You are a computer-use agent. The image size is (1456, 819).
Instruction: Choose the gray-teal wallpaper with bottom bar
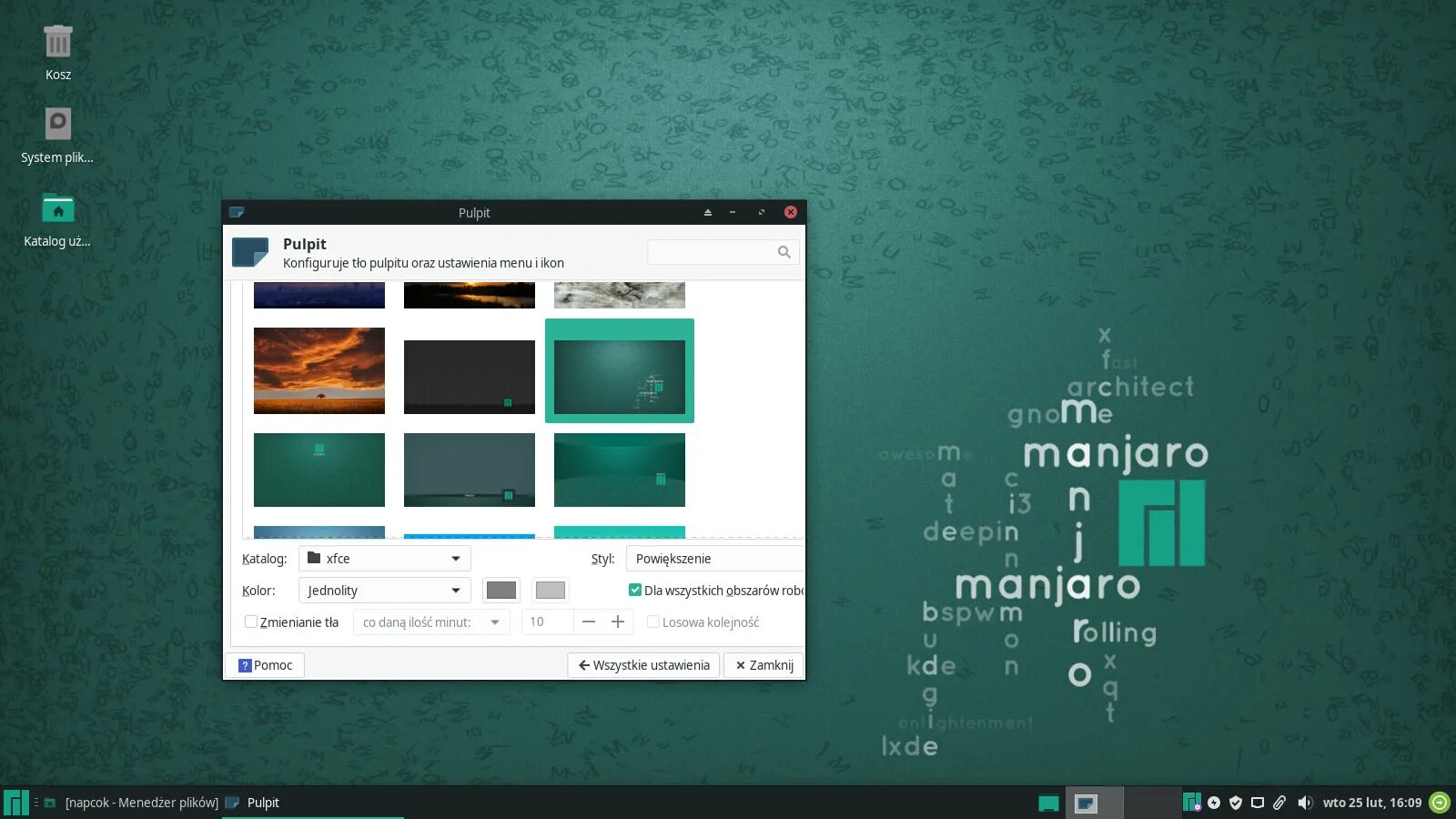[x=470, y=470]
